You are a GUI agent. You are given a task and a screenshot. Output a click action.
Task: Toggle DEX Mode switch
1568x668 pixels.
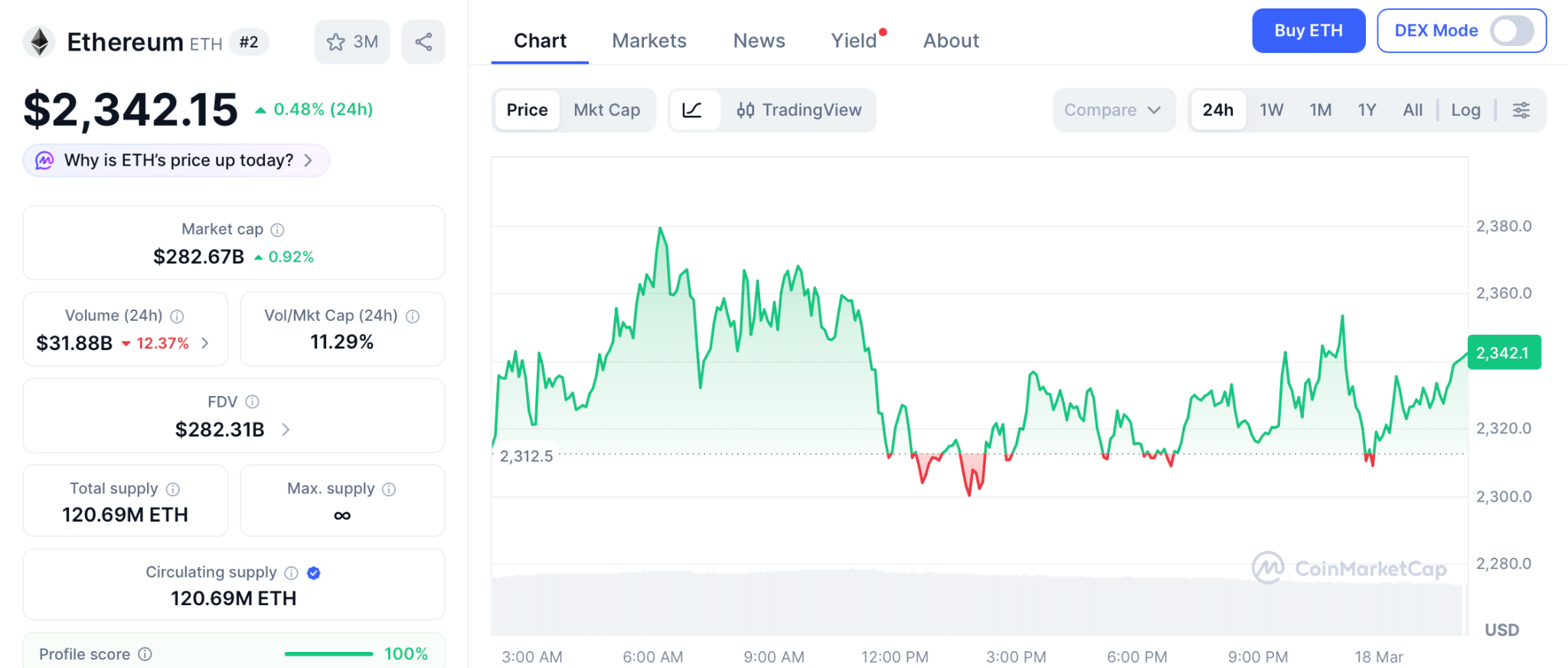(x=1511, y=31)
